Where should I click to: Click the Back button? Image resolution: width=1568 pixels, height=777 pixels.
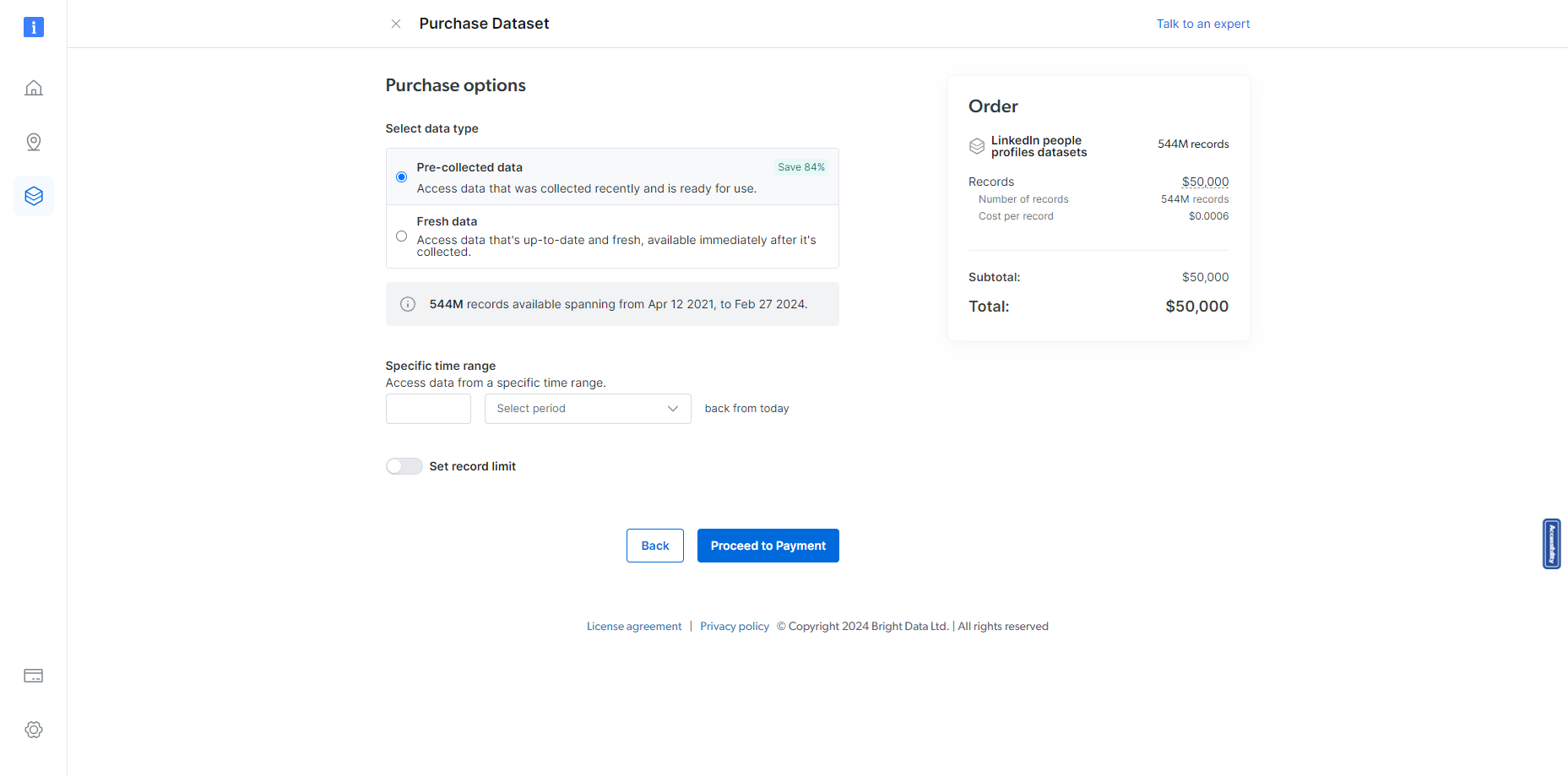point(655,546)
